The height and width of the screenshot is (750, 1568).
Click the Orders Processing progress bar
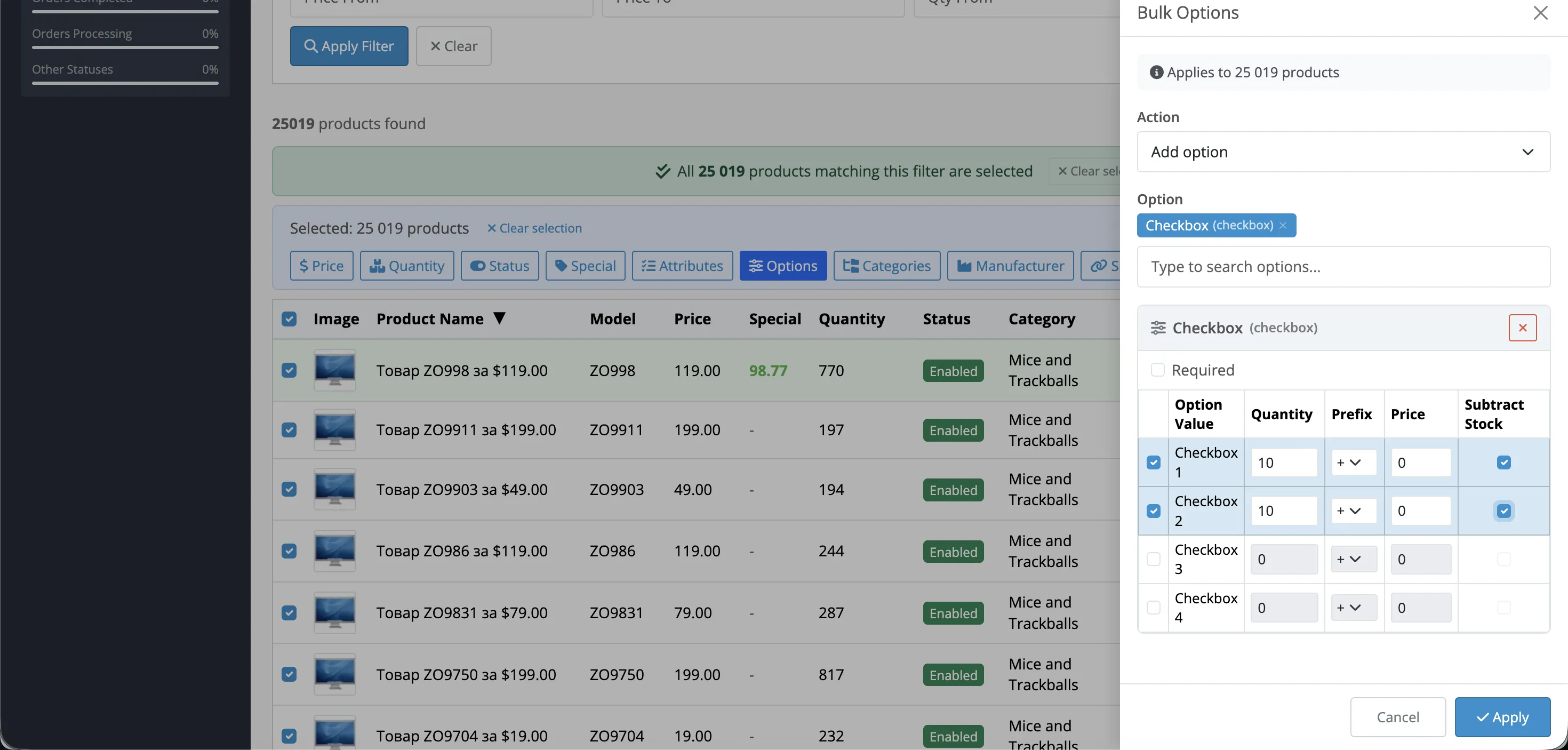(125, 47)
